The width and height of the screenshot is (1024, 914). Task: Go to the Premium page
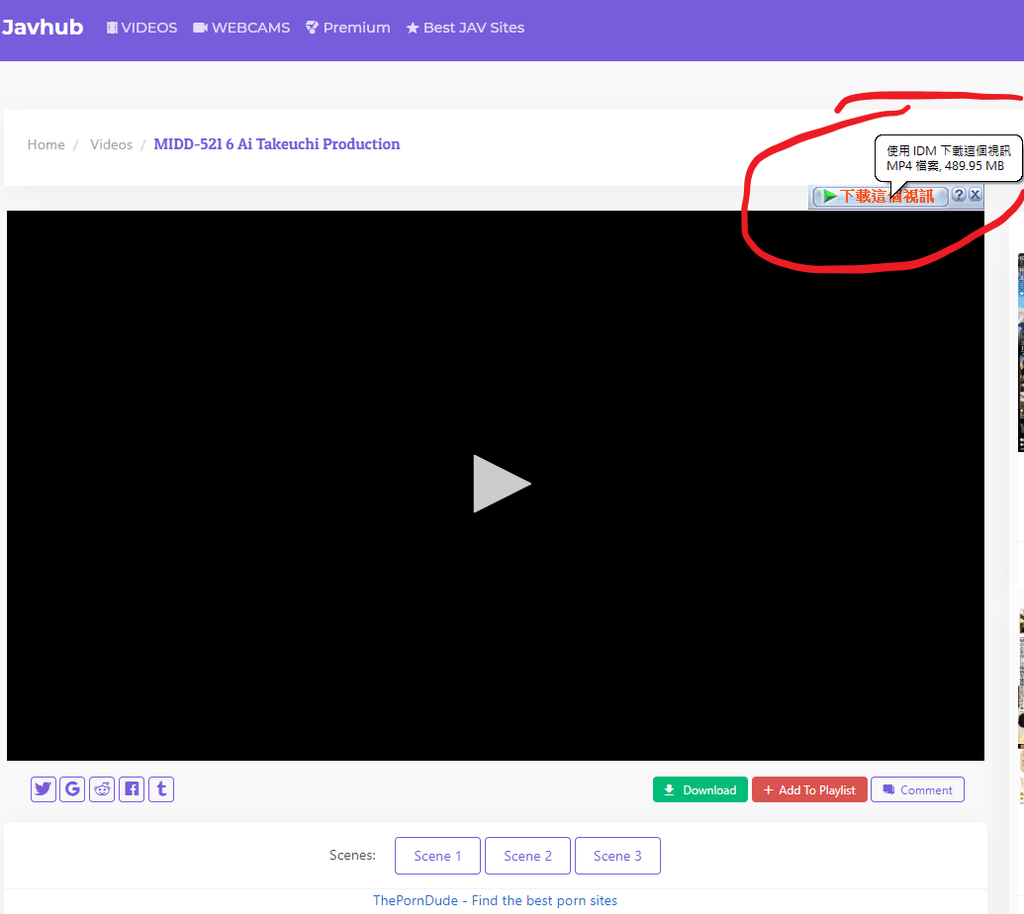coord(348,27)
